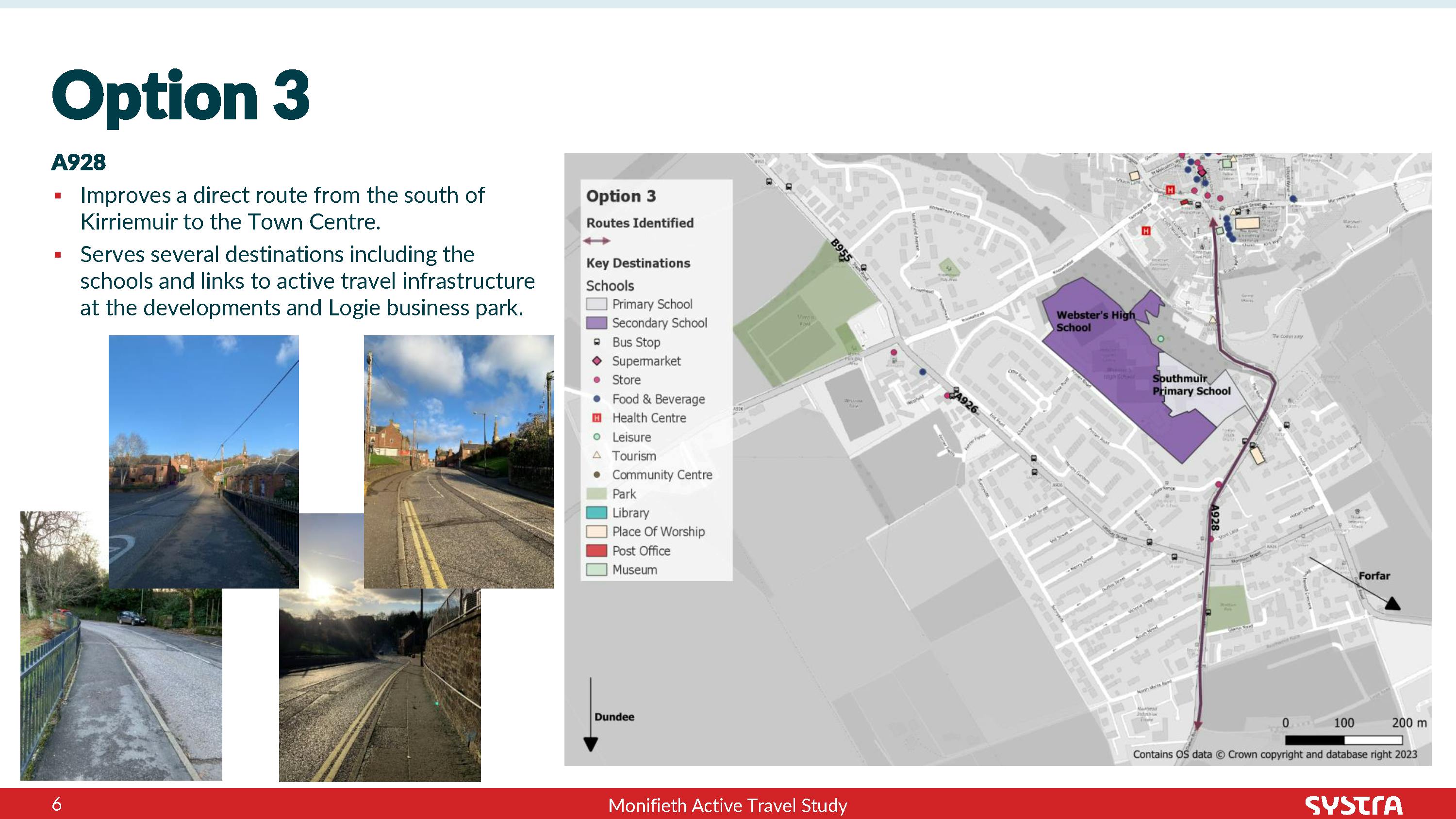
Task: Click the map scale bar
Action: pyautogui.click(x=1343, y=740)
